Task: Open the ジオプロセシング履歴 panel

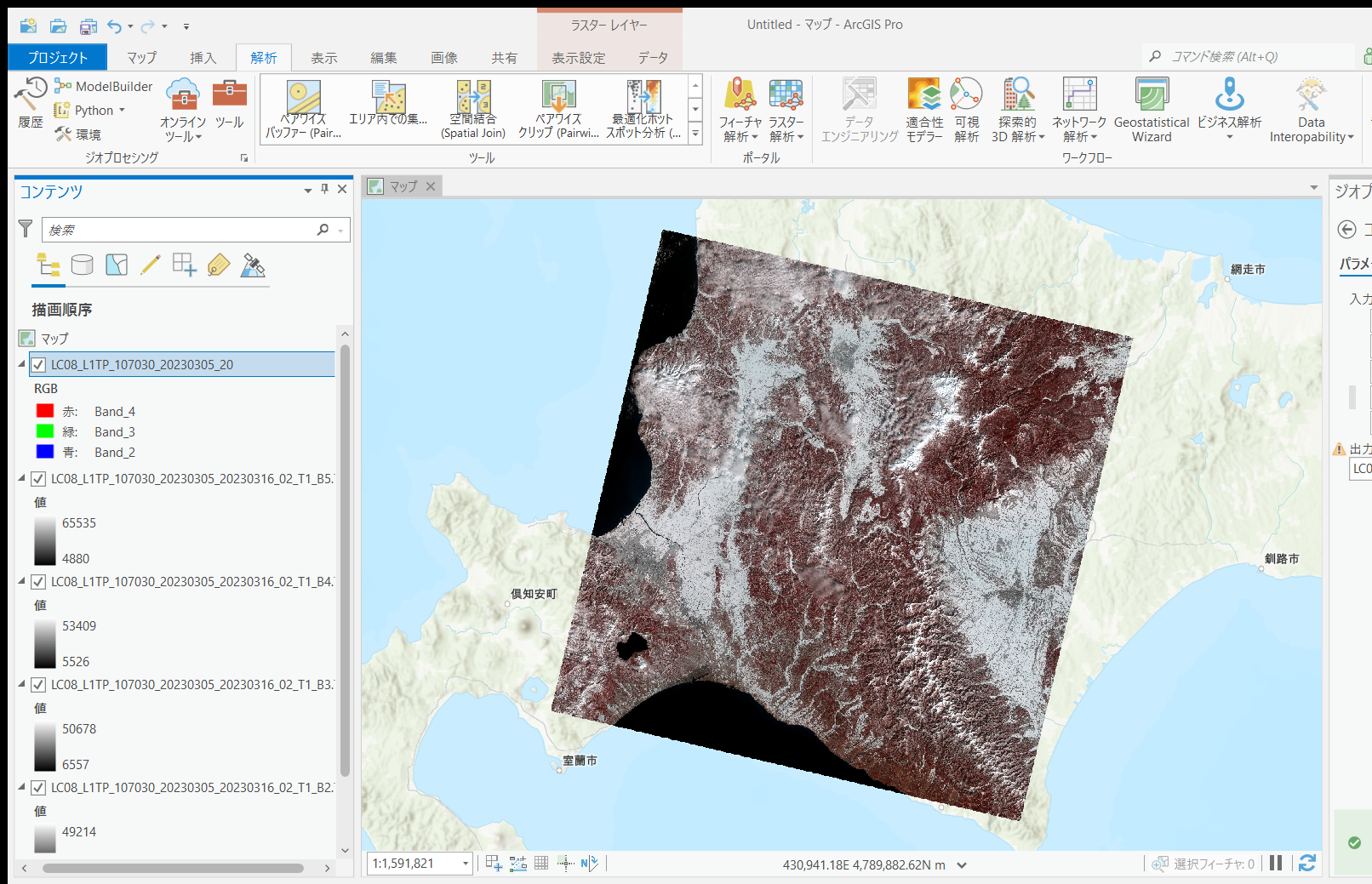Action: 31,102
